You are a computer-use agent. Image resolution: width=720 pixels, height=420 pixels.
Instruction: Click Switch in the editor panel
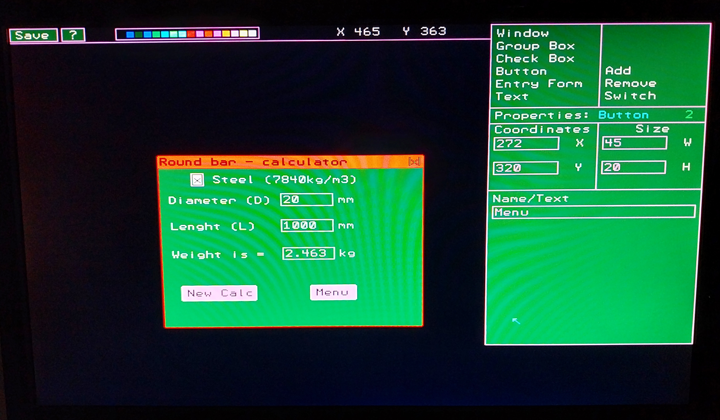630,96
